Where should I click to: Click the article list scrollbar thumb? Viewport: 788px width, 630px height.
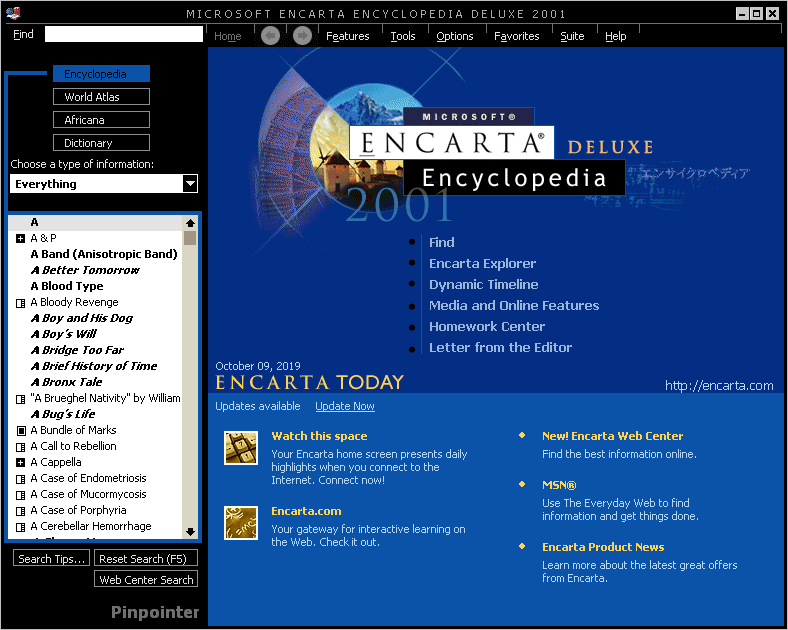point(190,238)
